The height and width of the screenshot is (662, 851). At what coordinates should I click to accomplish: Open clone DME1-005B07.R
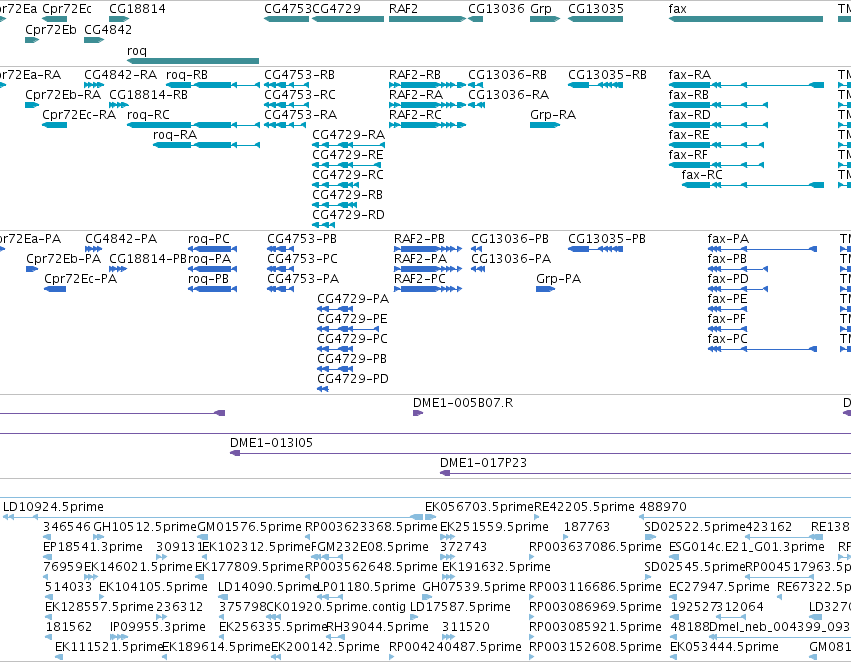[463, 403]
